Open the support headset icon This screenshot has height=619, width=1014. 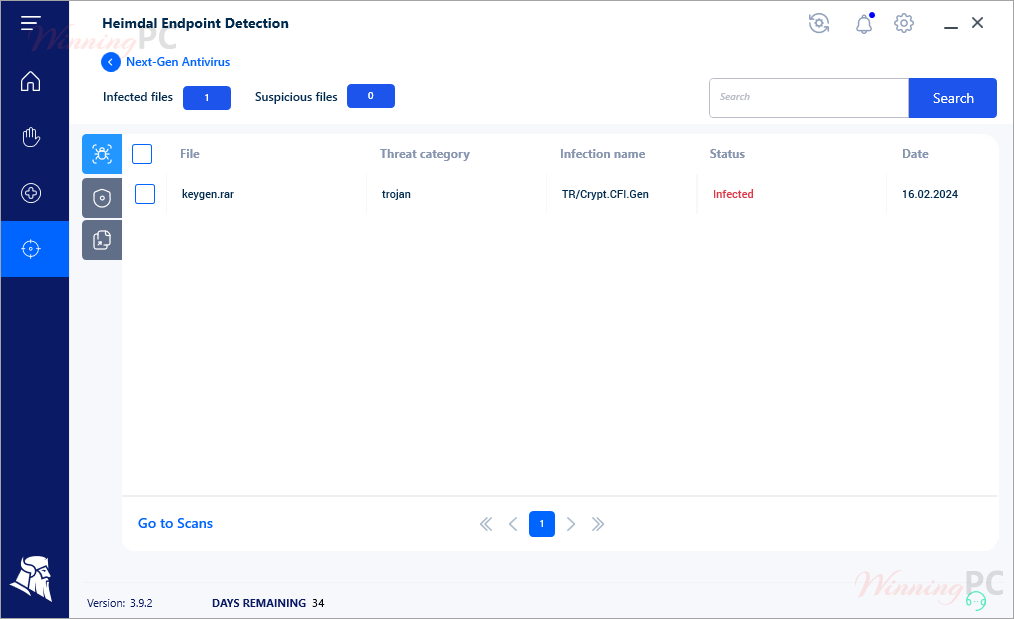976,601
